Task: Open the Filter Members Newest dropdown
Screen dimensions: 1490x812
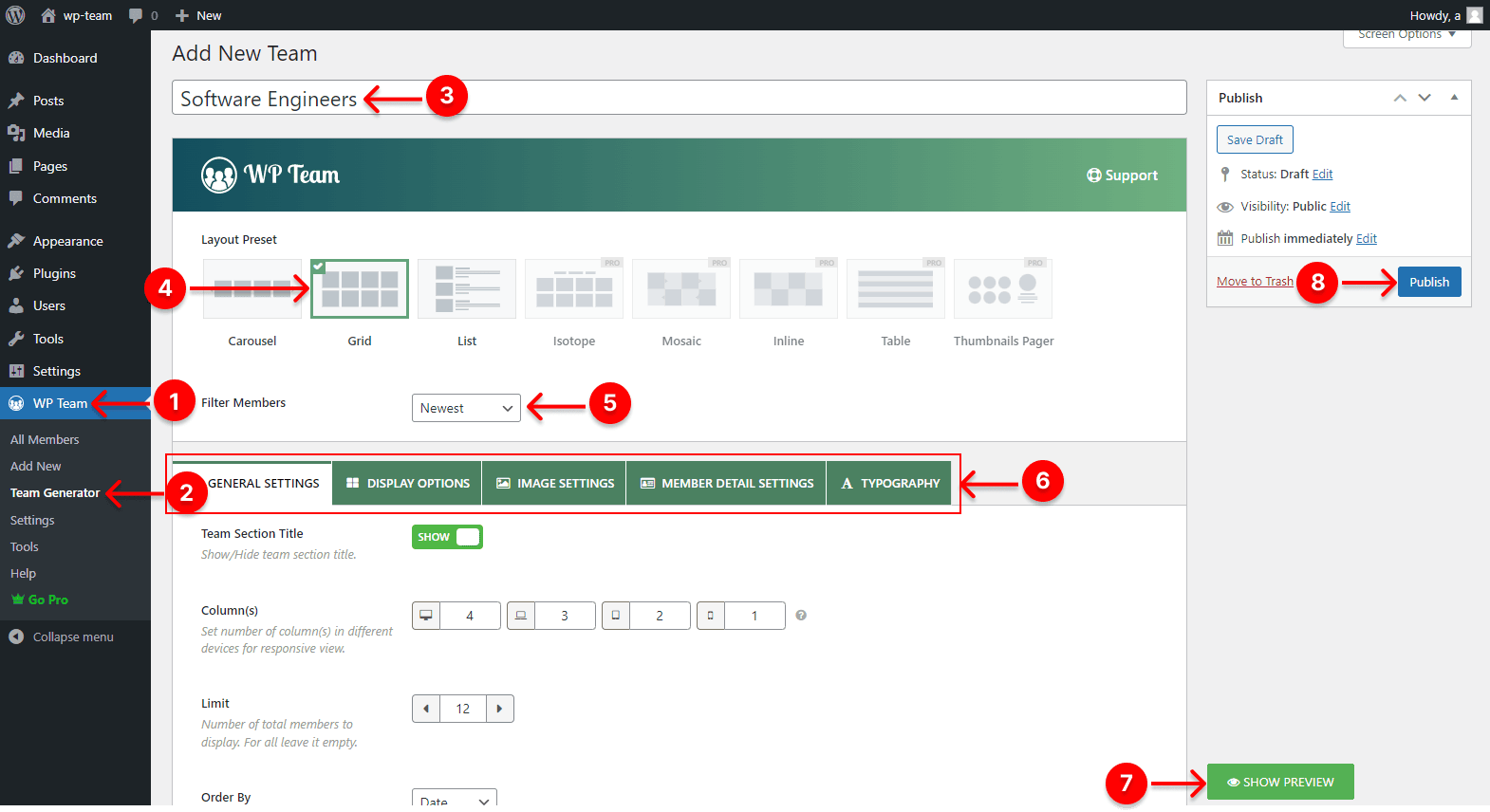Action: tap(466, 408)
